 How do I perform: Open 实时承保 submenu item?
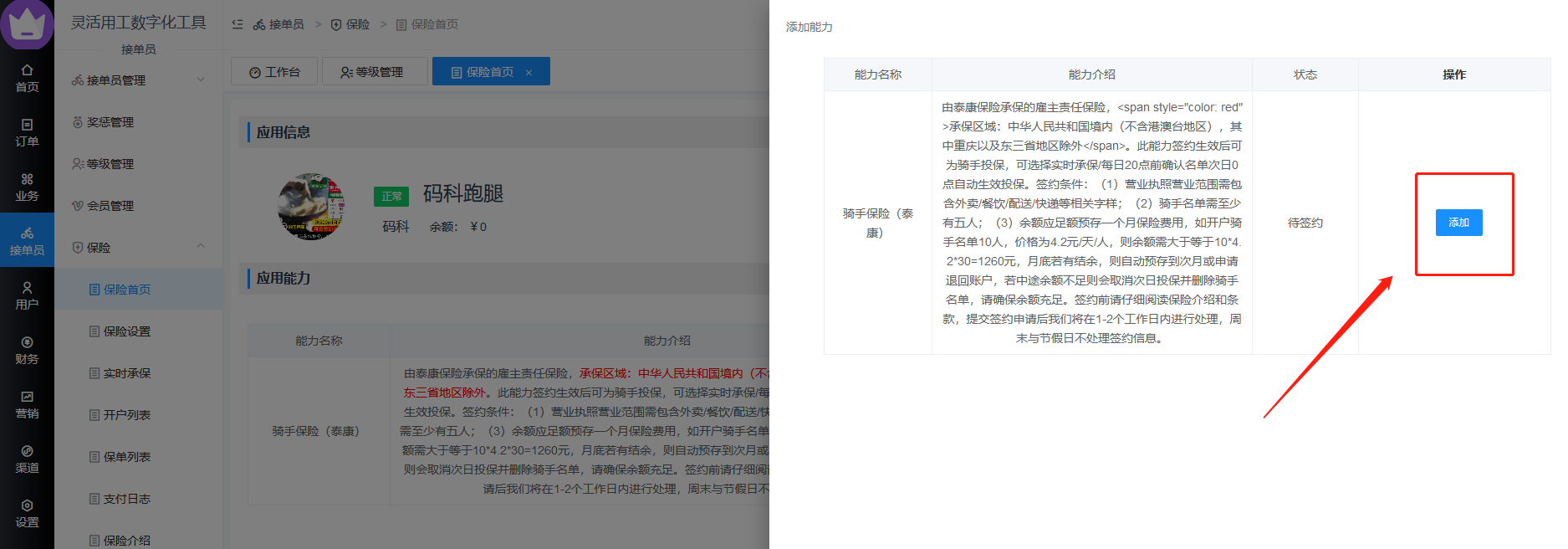tap(139, 373)
